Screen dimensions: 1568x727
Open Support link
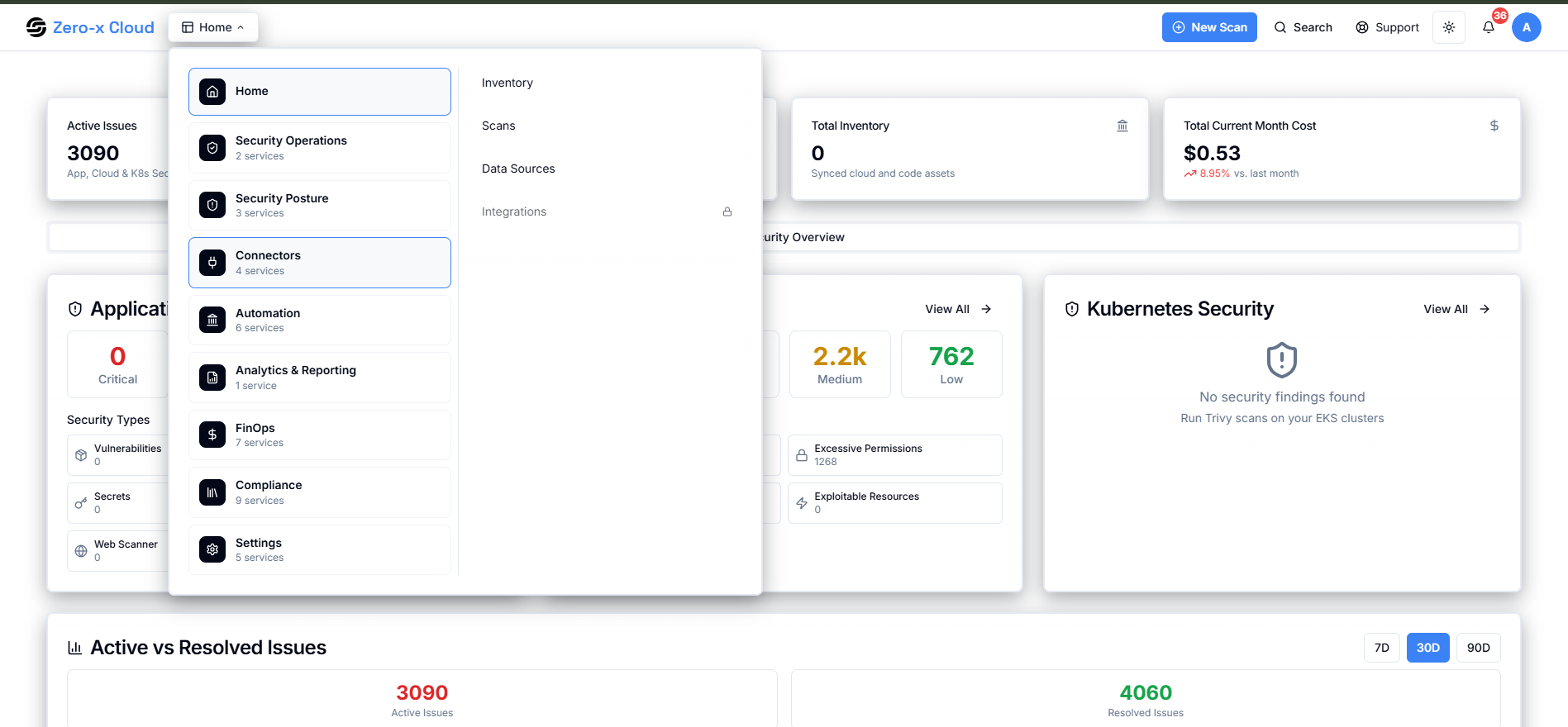(1387, 27)
